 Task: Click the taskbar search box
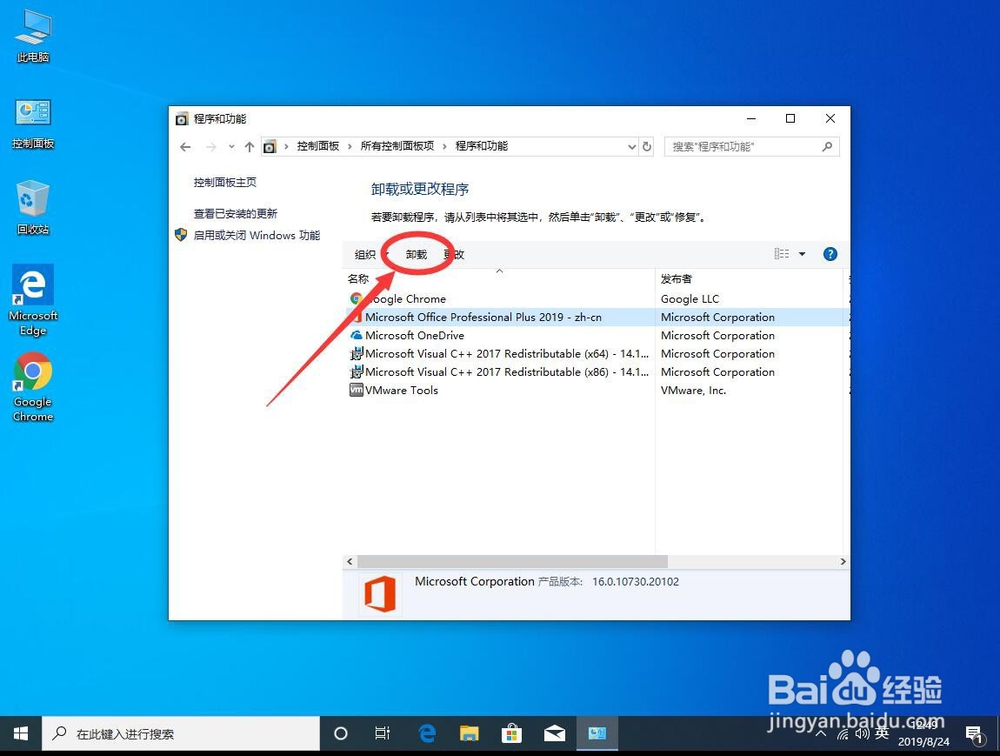coord(180,734)
